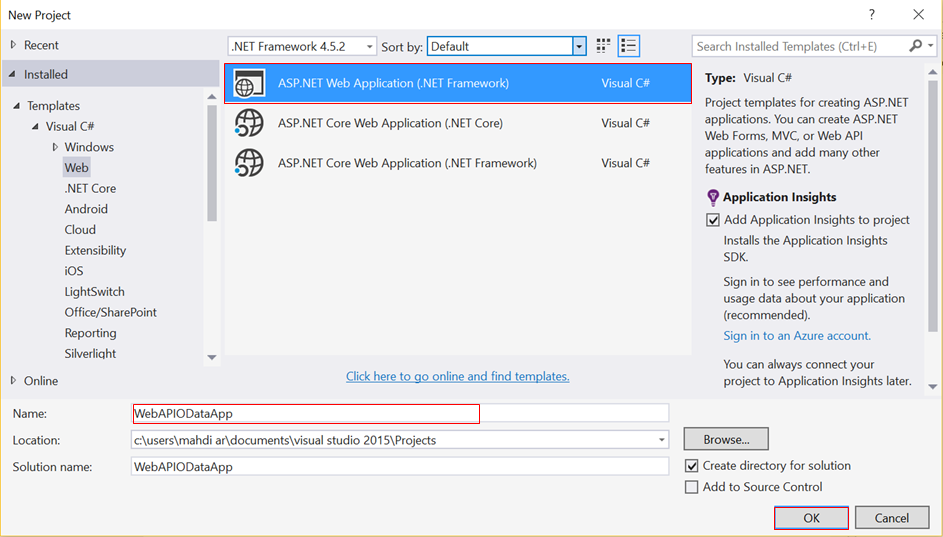Open the Location path dropdown arrow

pyautogui.click(x=662, y=440)
